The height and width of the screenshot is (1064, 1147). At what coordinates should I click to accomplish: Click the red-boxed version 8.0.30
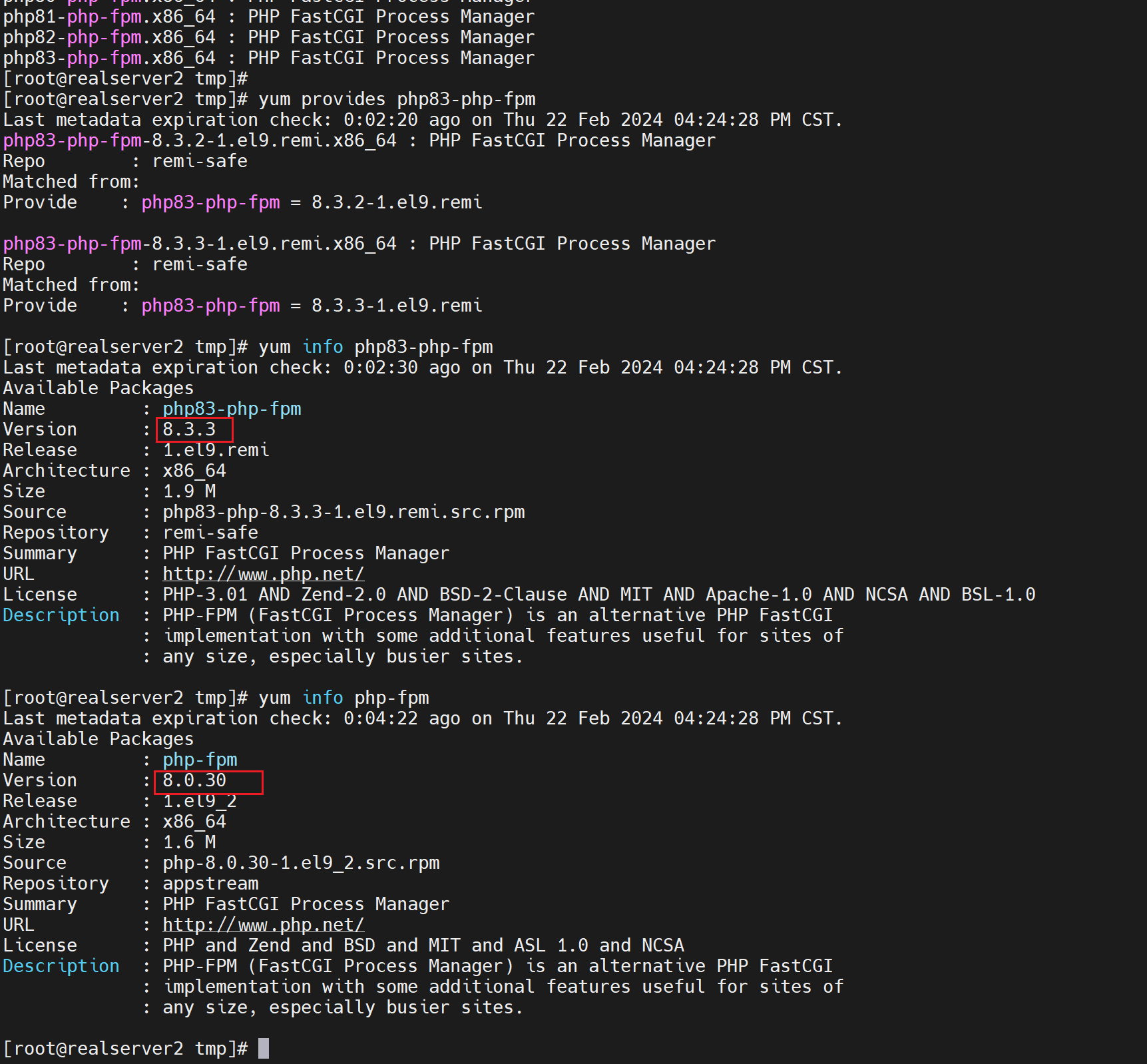pos(195,780)
